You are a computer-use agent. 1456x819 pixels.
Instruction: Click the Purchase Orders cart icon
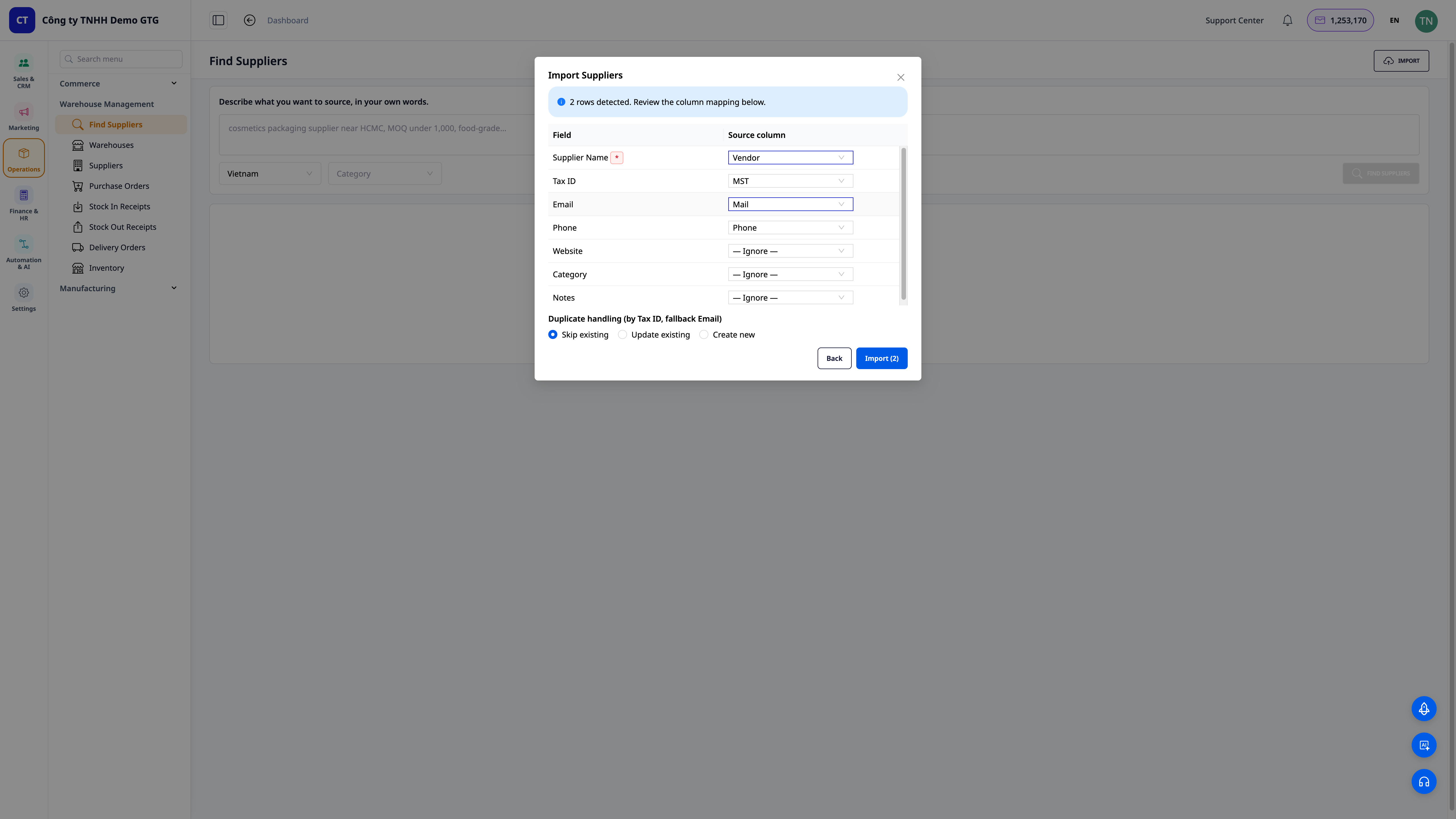[78, 186]
